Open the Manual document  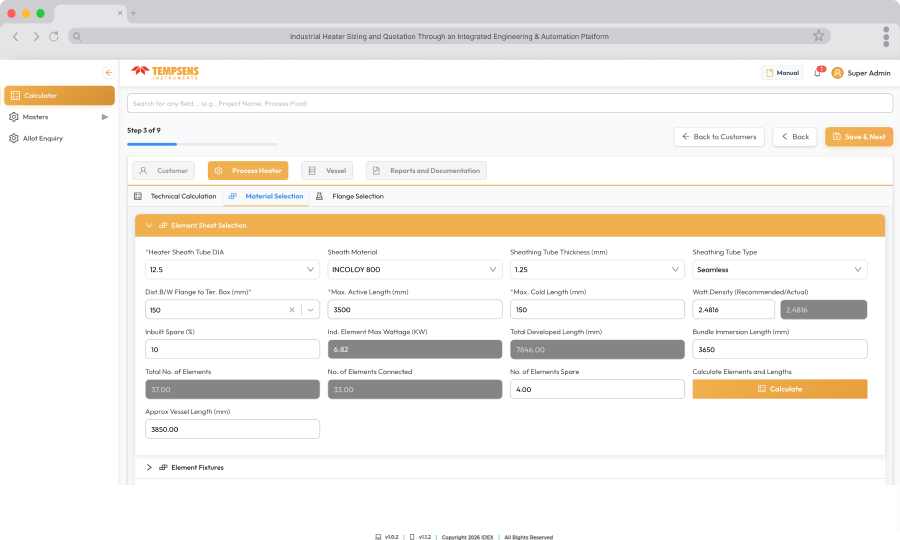(x=782, y=73)
